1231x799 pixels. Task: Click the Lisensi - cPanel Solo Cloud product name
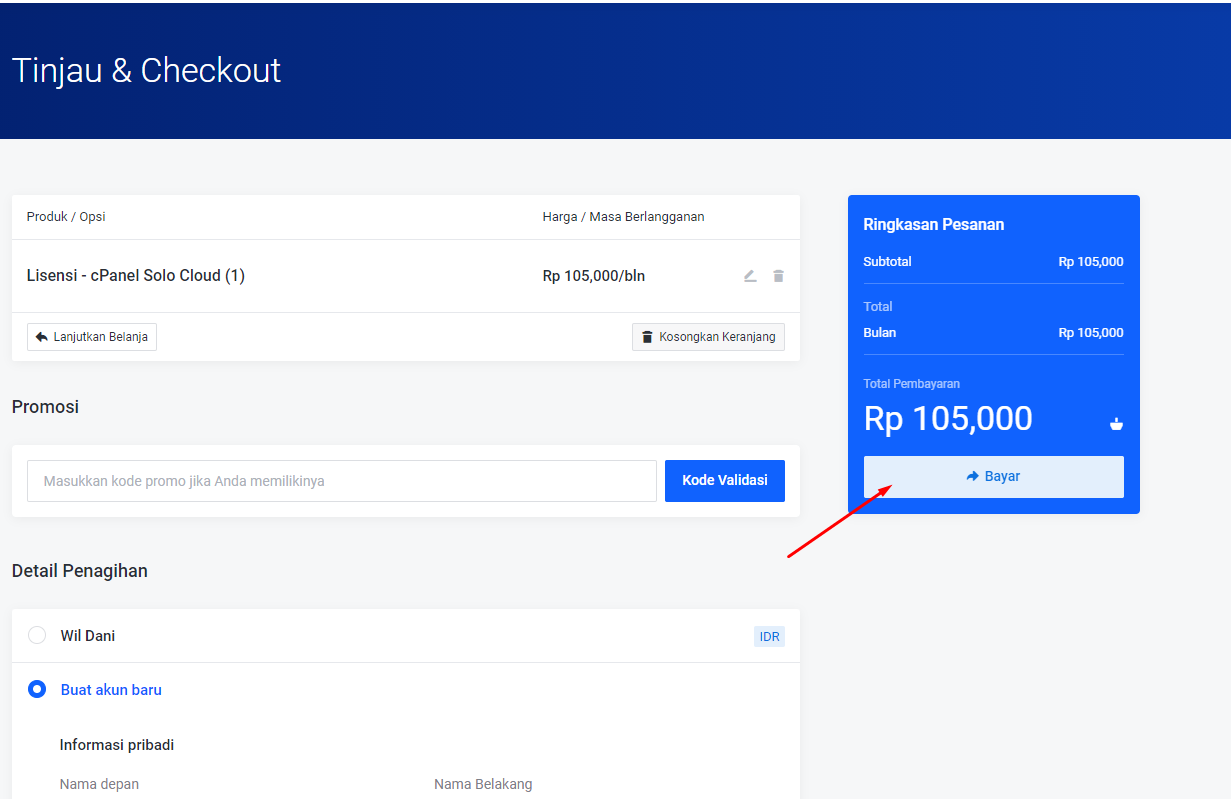coord(135,276)
